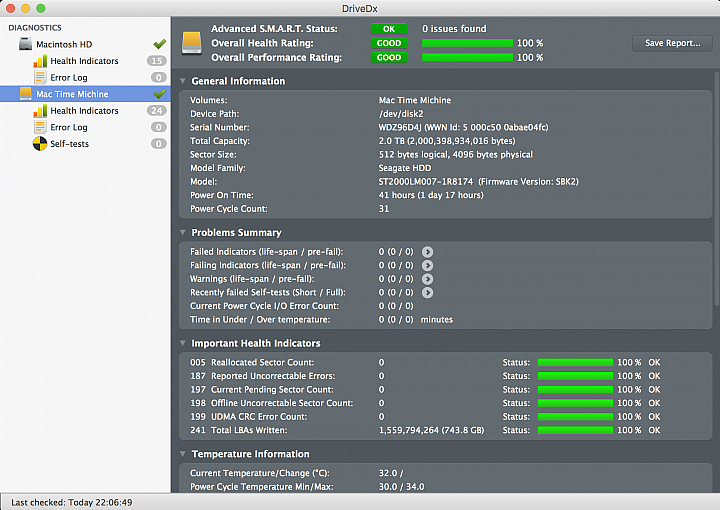The width and height of the screenshot is (720, 510).
Task: Click the 24 badge on Health Indicators
Action: click(157, 111)
